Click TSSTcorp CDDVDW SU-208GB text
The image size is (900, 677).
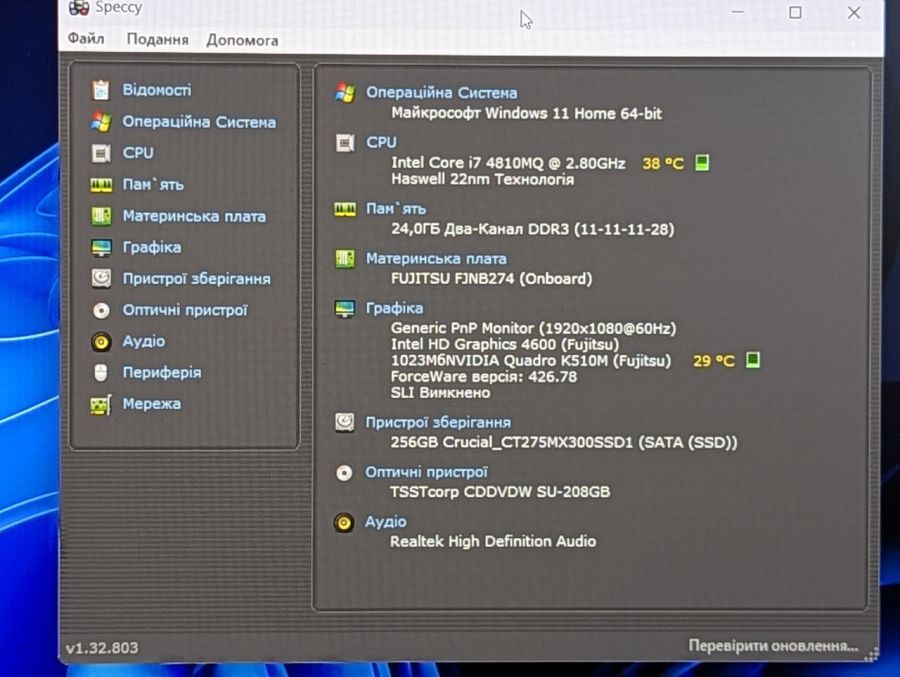tap(500, 492)
